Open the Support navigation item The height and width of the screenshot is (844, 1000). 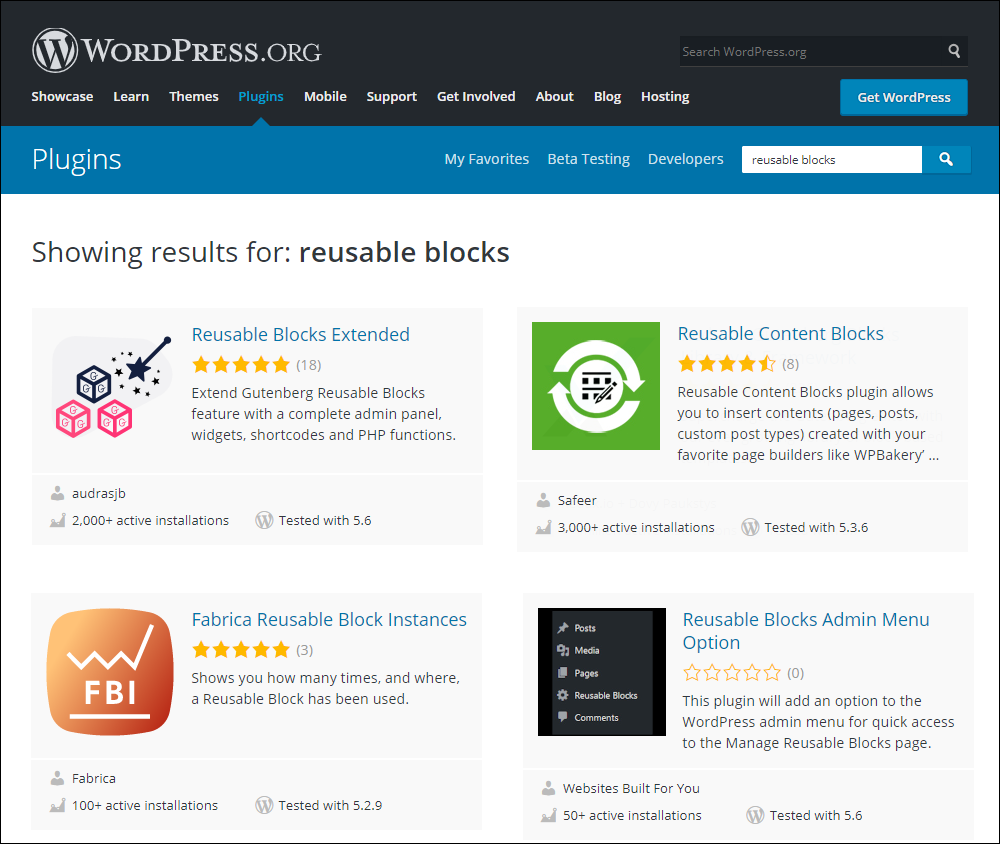392,96
